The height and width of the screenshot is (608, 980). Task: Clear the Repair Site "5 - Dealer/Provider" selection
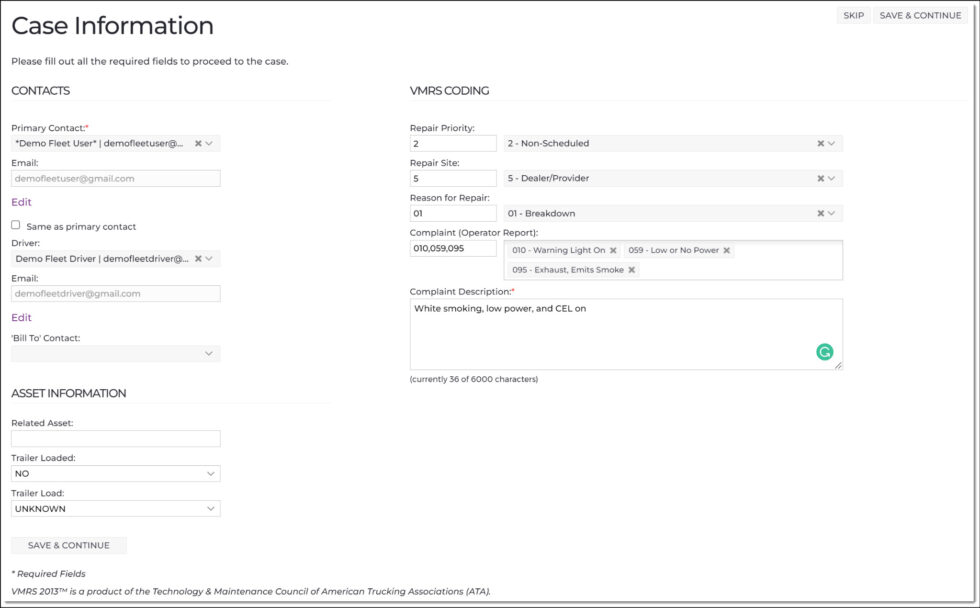tap(822, 178)
